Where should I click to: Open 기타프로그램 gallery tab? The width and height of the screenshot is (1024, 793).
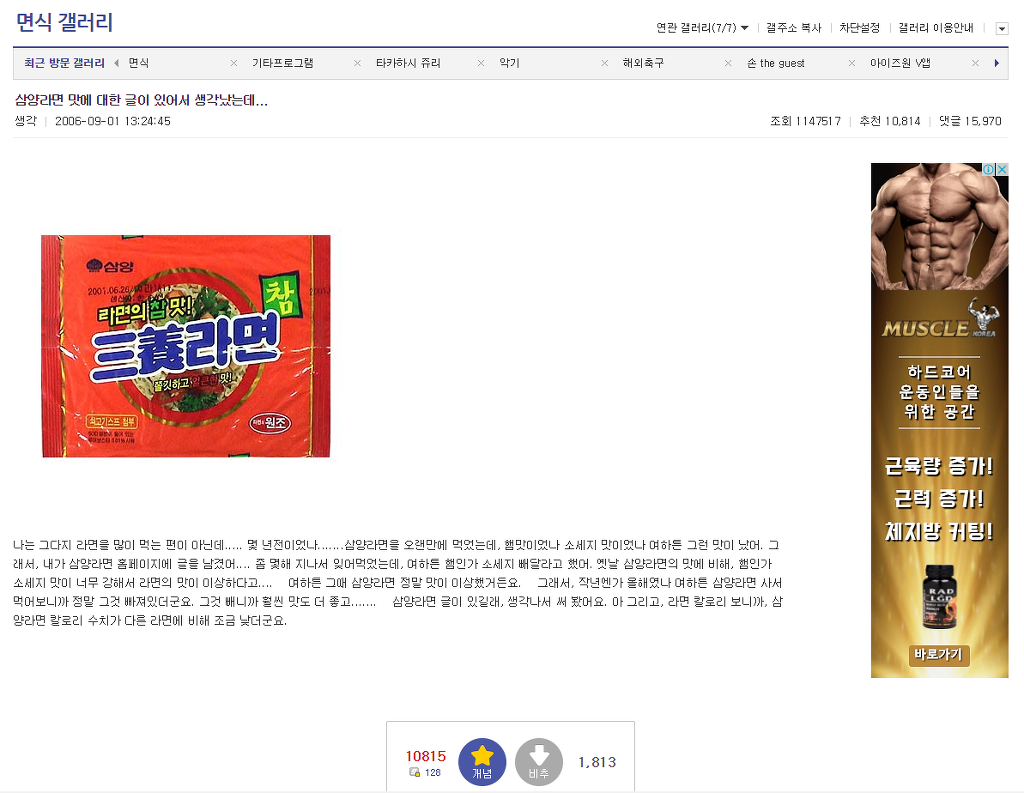pyautogui.click(x=283, y=63)
